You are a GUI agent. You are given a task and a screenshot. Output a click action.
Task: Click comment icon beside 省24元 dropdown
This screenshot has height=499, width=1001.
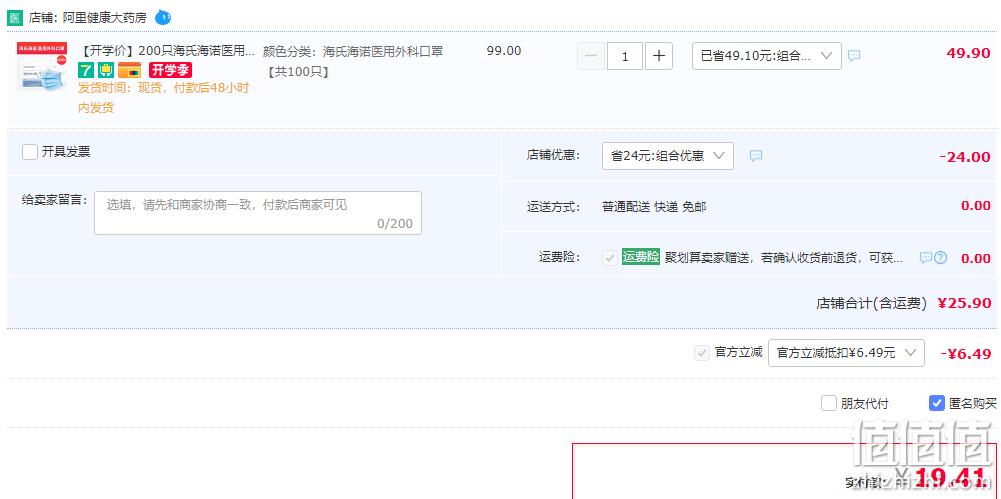pos(756,156)
